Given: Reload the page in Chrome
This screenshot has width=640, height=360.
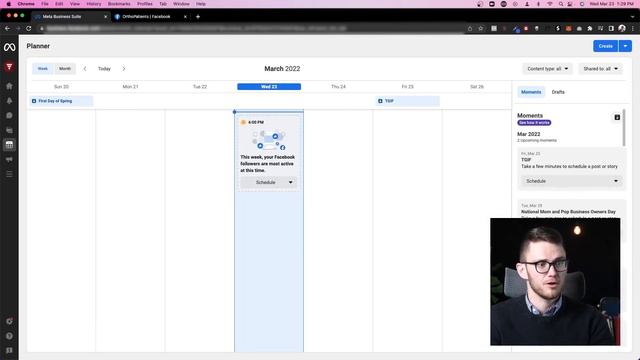Looking at the screenshot, I should click(29, 29).
